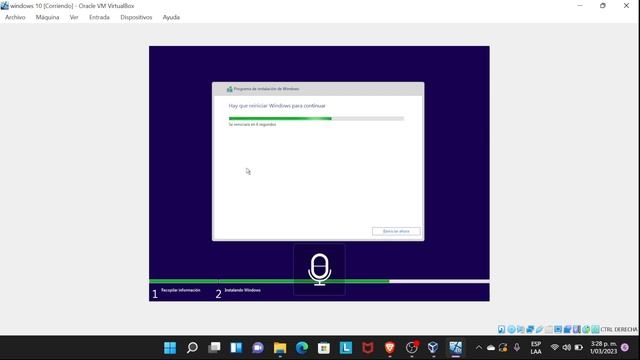Image resolution: width=640 pixels, height=360 pixels.
Task: Open the volume control tray icon
Action: pos(567,348)
